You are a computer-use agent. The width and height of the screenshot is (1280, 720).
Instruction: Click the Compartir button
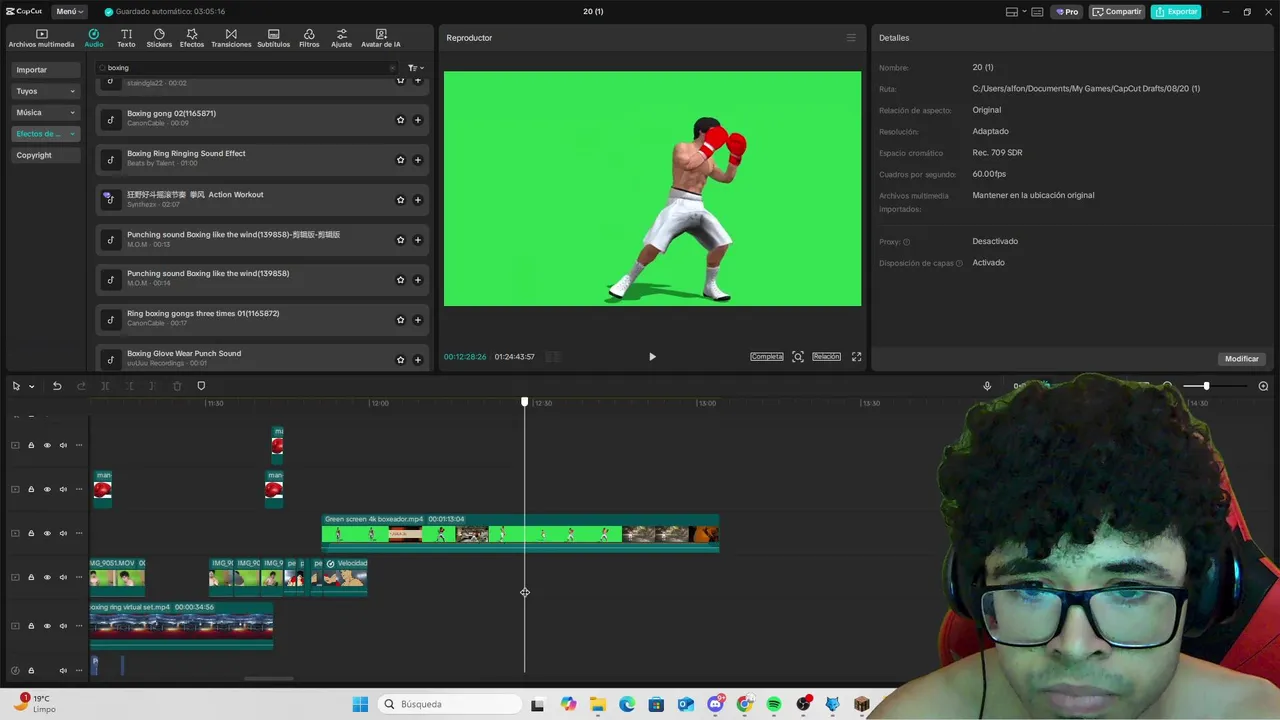(1117, 12)
